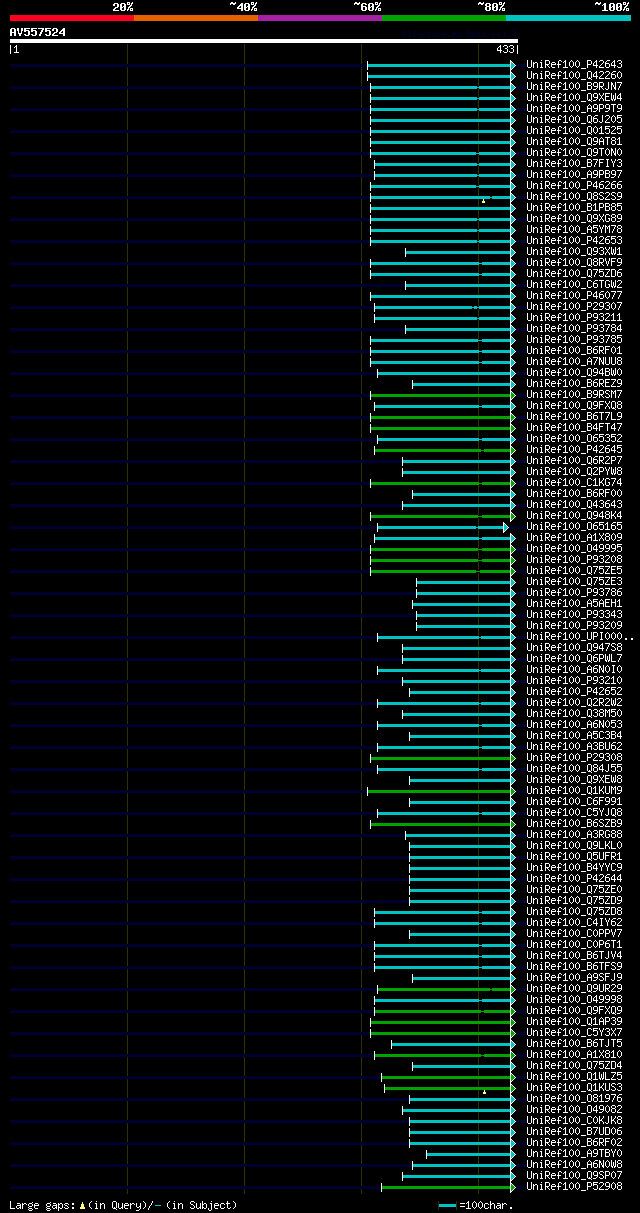The image size is (640, 1213).
Task: Open hit UniRef100_A9P9T9
Action: [x=574, y=108]
